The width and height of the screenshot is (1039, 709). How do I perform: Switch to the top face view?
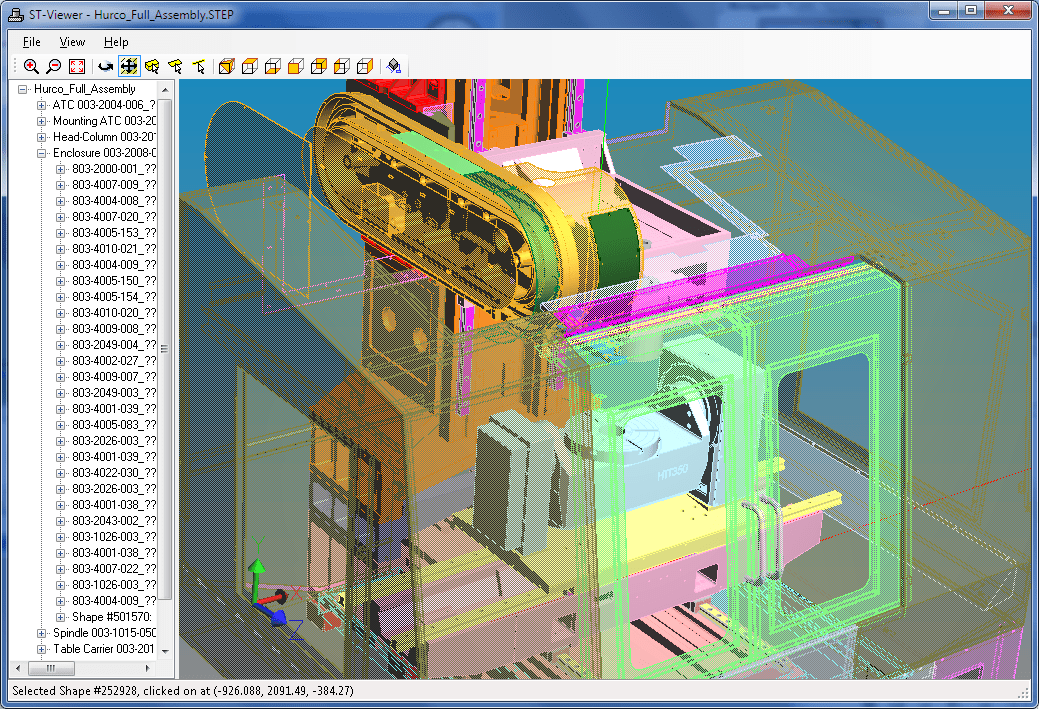[250, 66]
